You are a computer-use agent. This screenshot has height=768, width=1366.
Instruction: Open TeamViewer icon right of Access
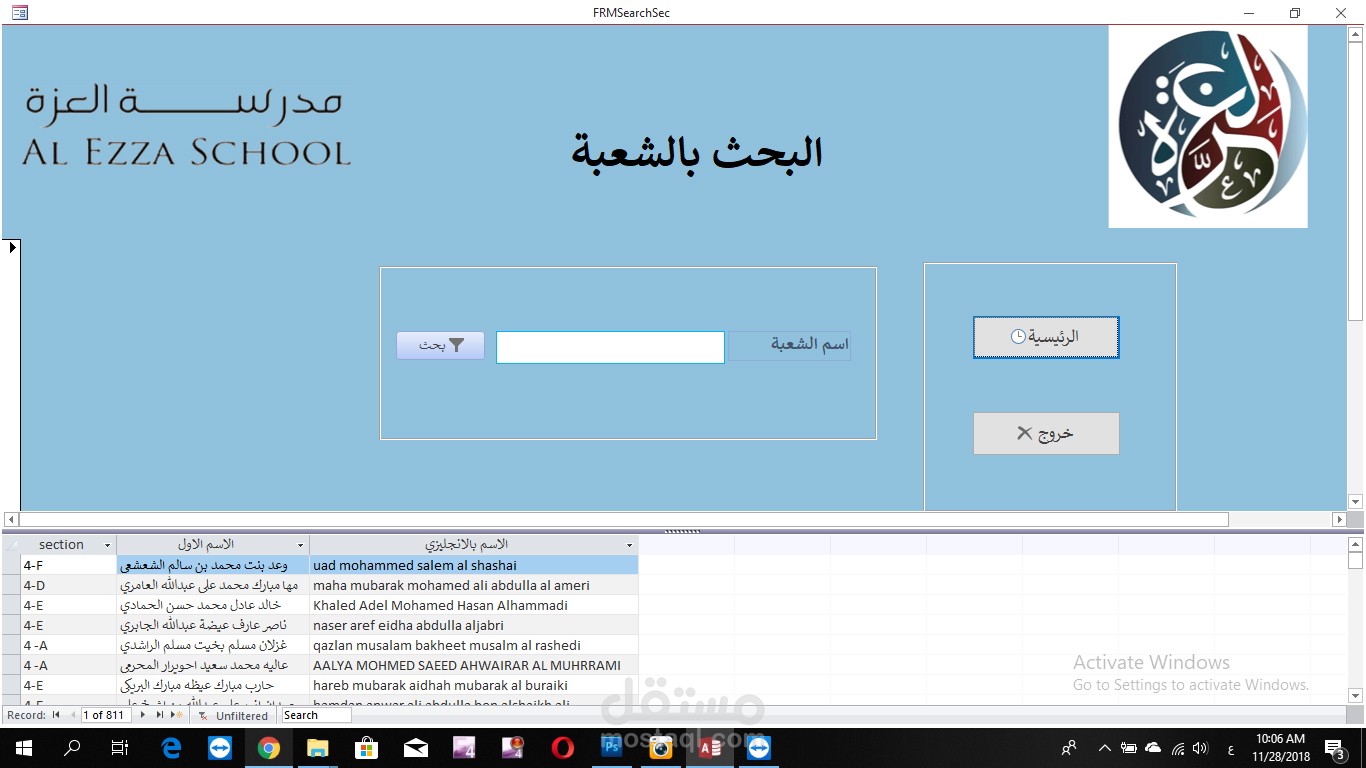(758, 747)
